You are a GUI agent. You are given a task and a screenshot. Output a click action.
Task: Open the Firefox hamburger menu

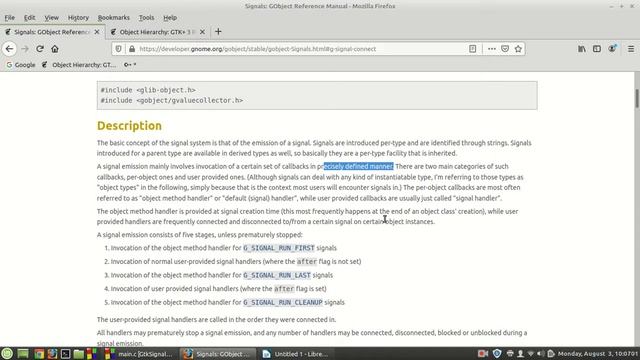(x=631, y=49)
